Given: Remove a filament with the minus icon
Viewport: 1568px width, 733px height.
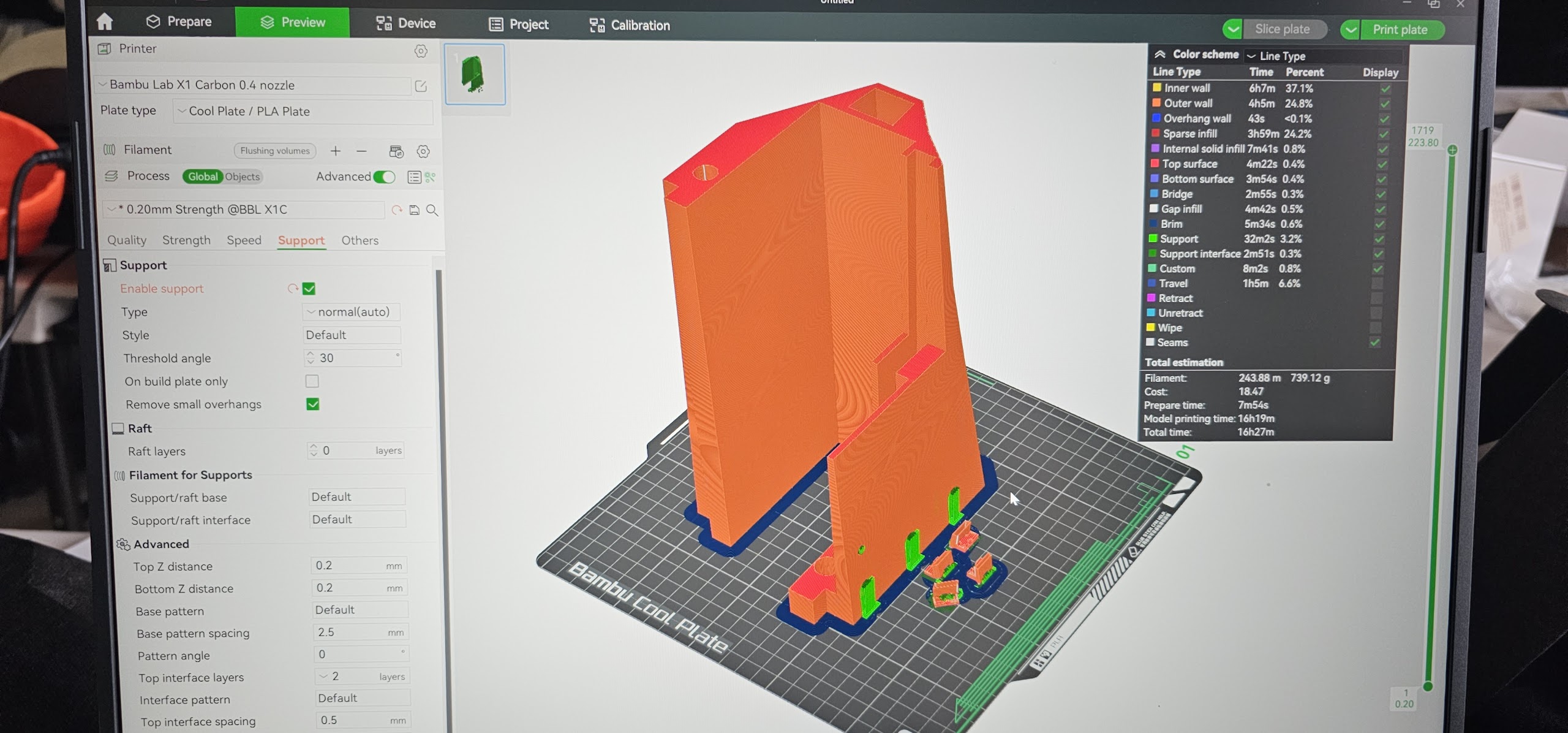Looking at the screenshot, I should pos(362,151).
